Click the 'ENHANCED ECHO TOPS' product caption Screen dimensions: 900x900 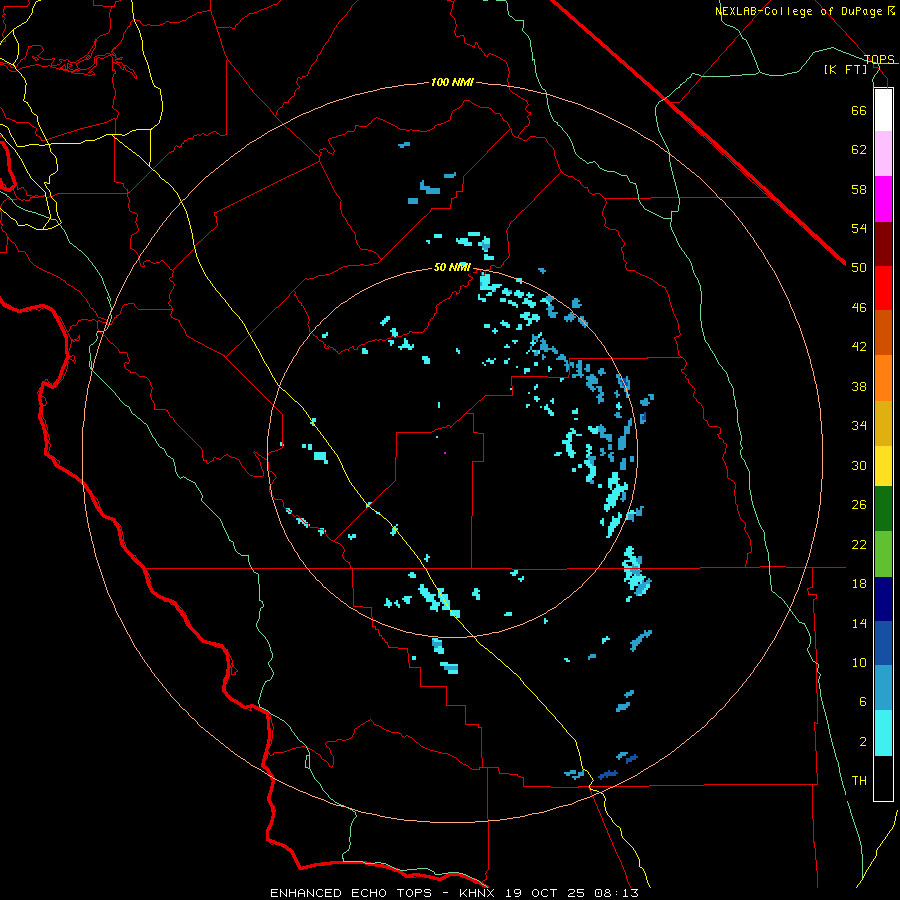[351, 893]
